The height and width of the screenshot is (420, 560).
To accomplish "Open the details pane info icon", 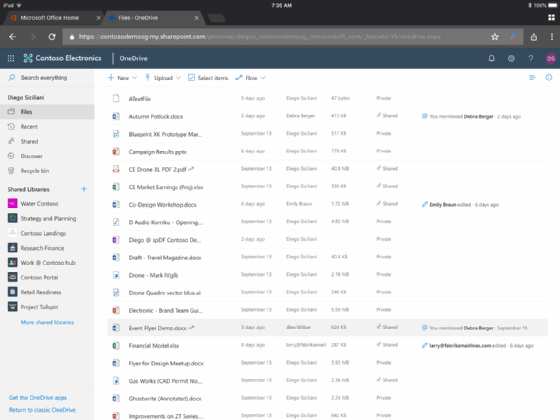I will (549, 78).
